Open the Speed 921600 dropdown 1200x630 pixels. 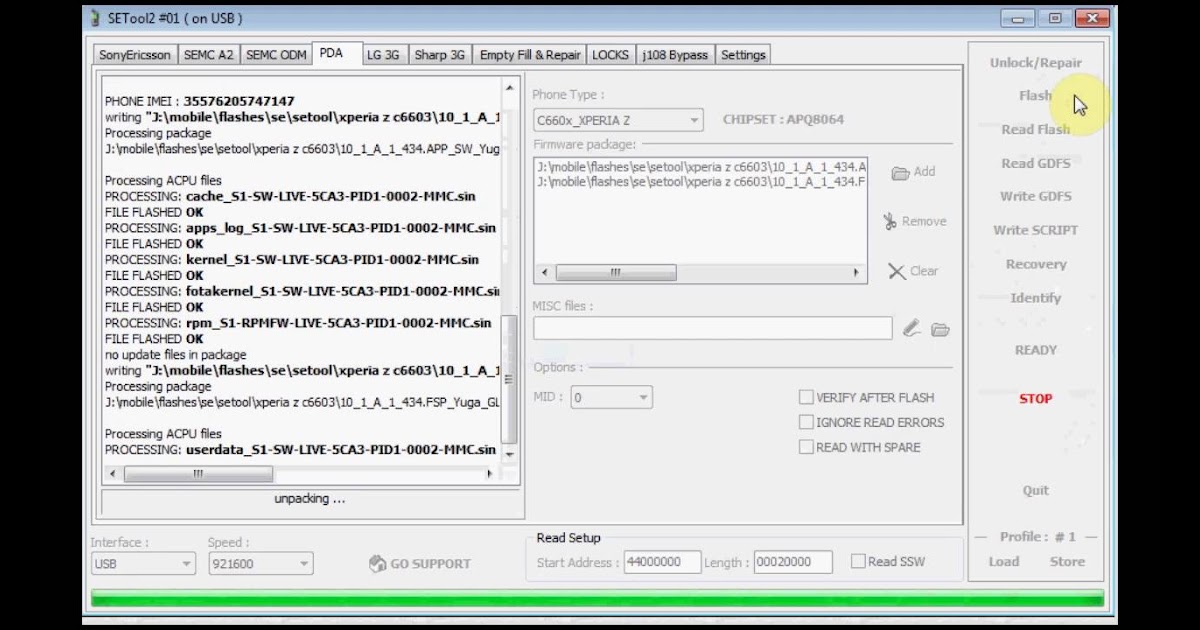[x=260, y=564]
